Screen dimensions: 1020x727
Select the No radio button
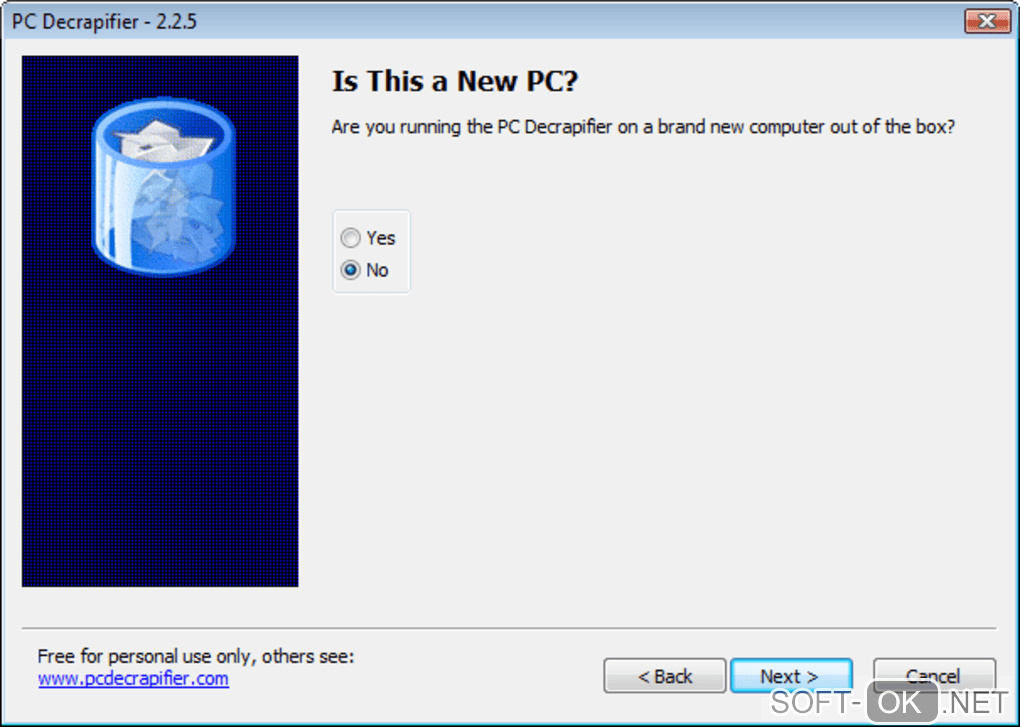(351, 270)
